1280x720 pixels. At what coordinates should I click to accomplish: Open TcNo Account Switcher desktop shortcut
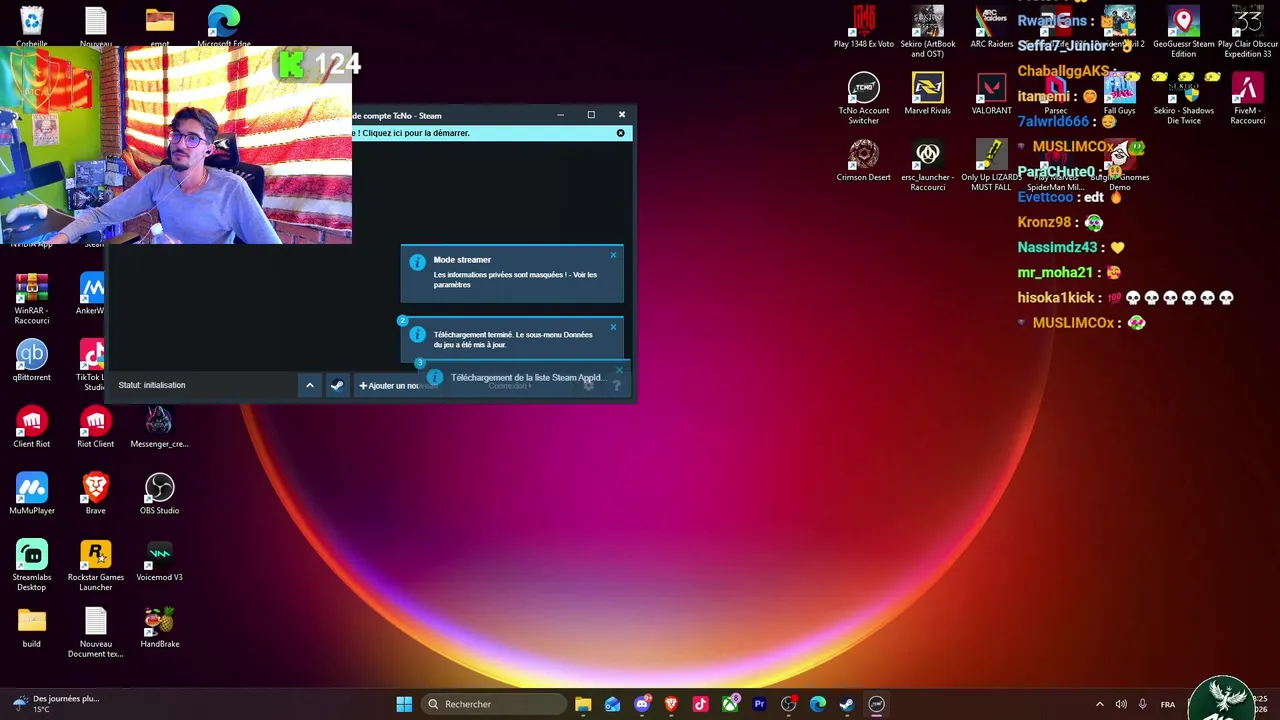coord(863,98)
